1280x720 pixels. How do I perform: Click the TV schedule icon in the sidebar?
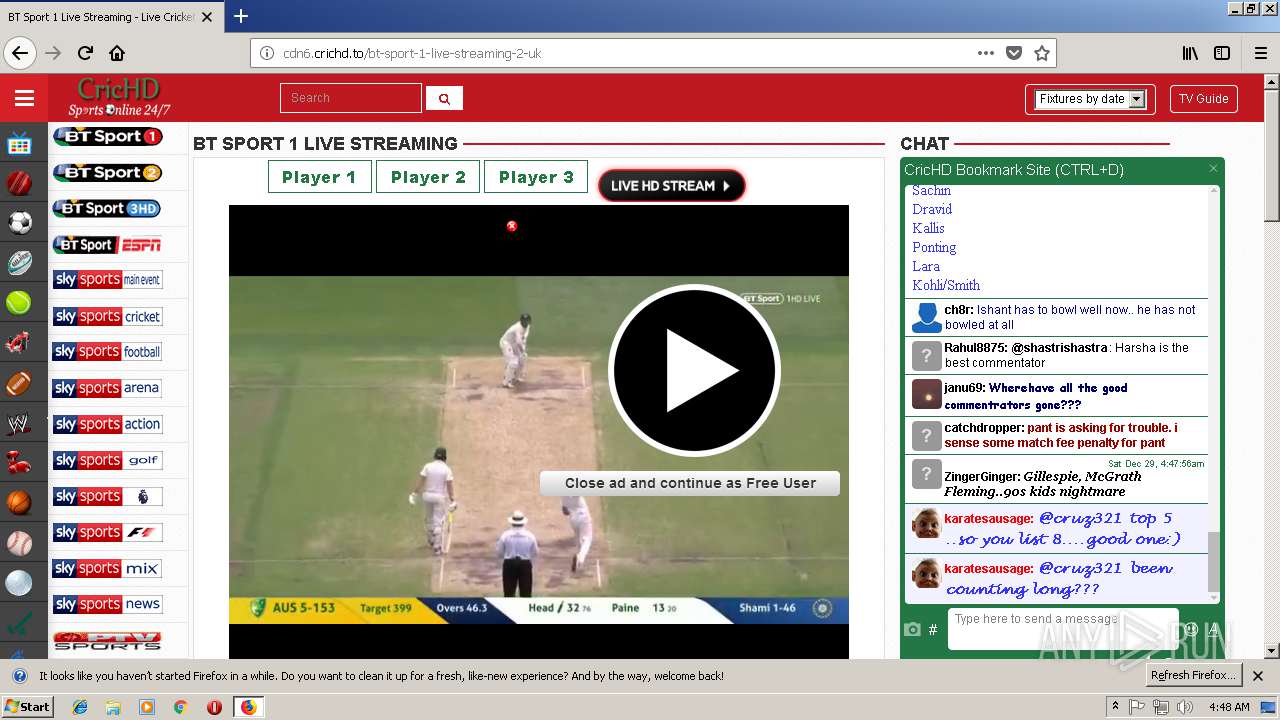19,144
